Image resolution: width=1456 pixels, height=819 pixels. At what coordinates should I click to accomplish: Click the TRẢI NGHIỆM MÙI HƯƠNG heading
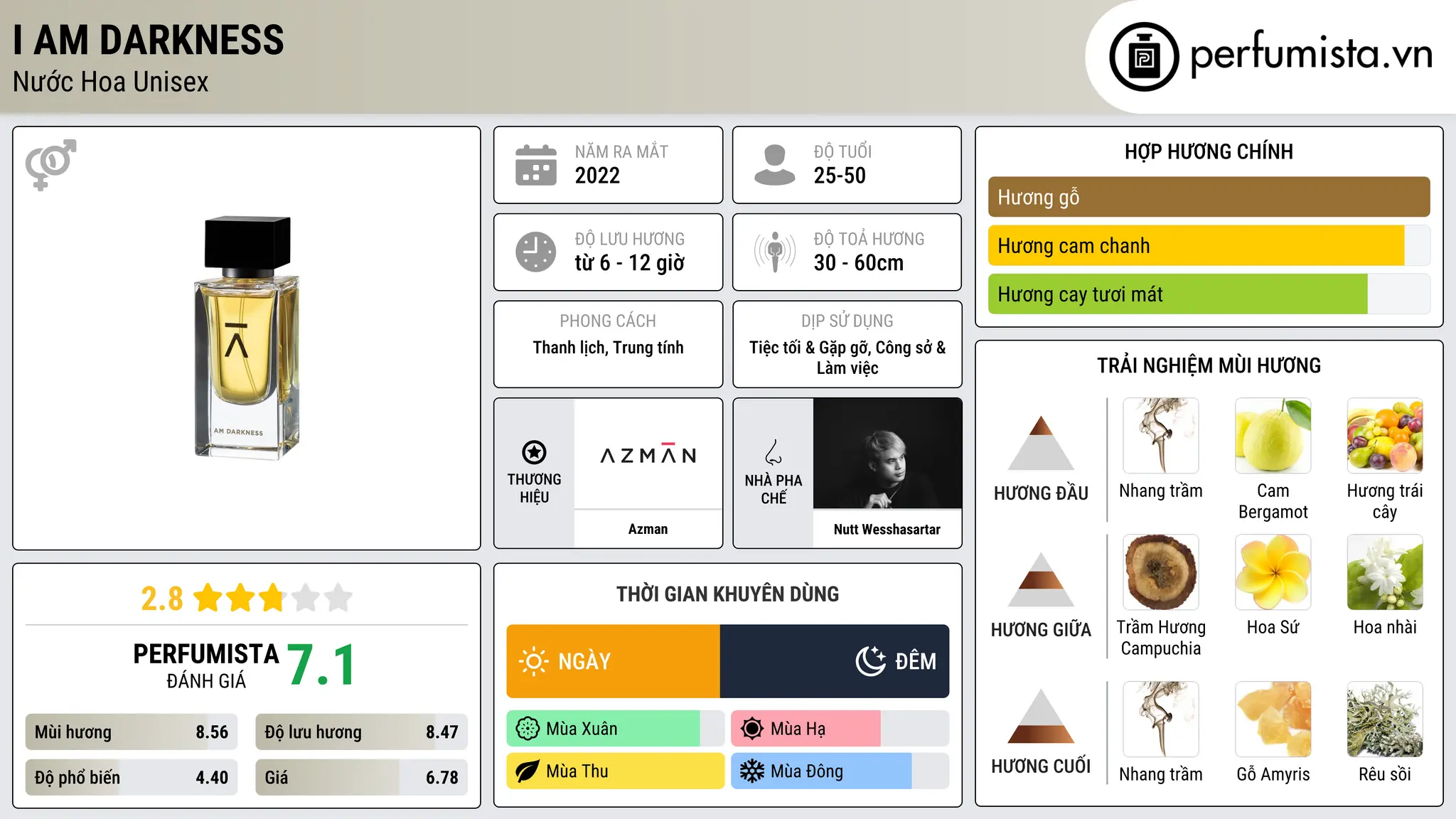tap(1209, 365)
